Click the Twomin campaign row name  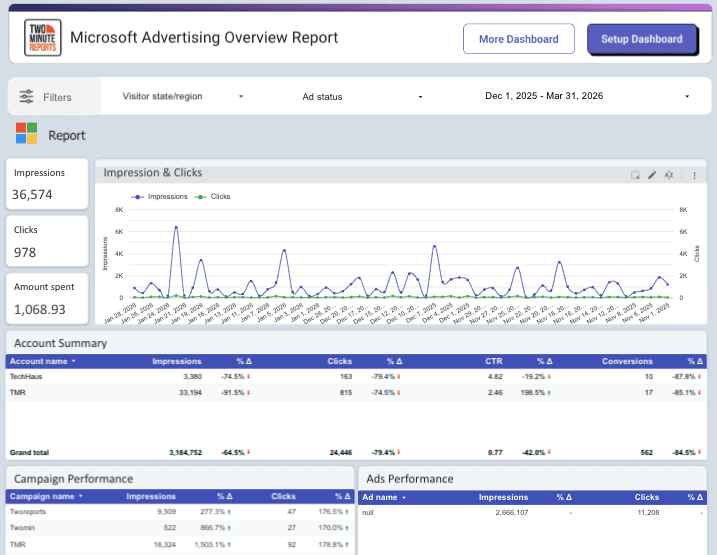point(22,528)
